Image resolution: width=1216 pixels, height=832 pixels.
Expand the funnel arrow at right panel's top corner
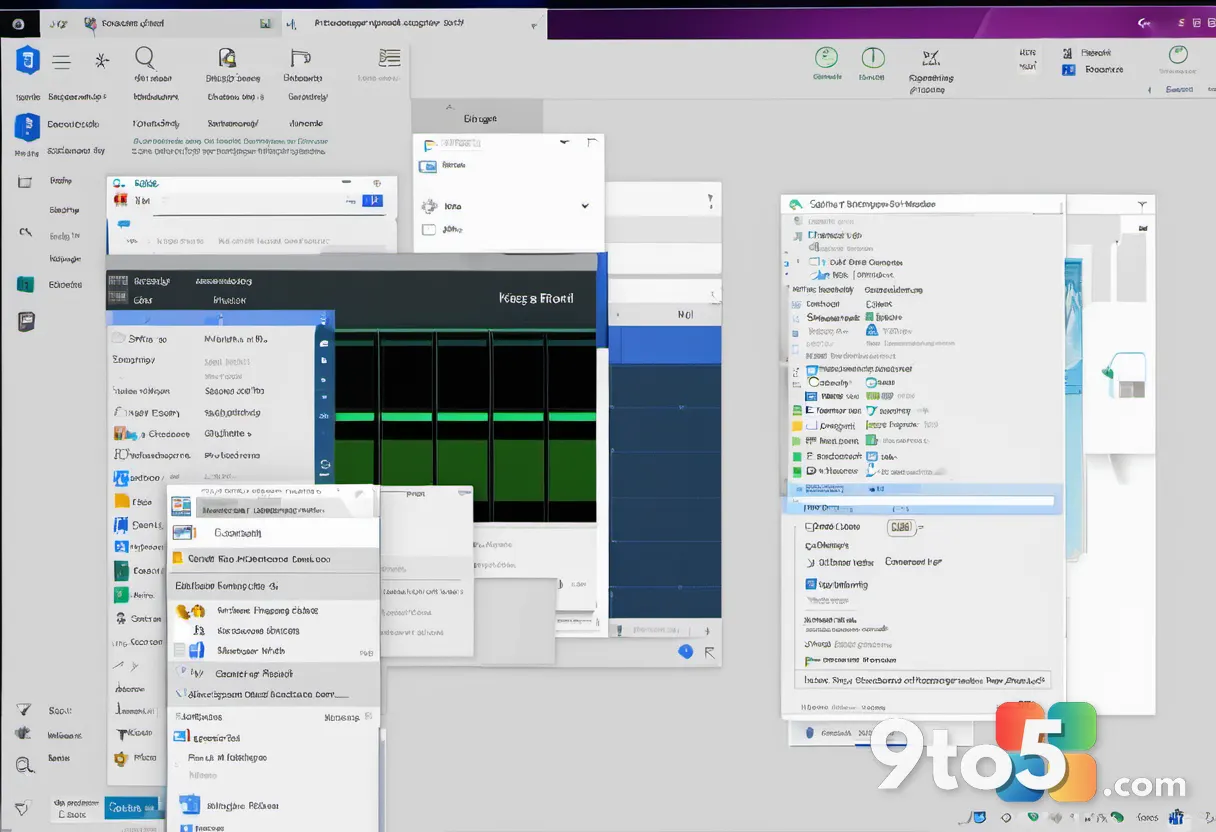(1141, 204)
